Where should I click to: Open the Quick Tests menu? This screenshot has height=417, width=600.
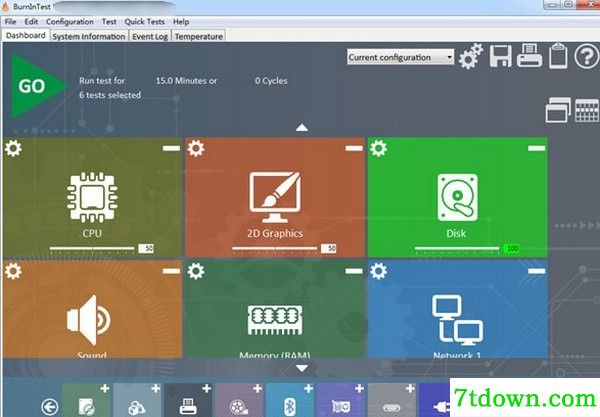point(145,22)
